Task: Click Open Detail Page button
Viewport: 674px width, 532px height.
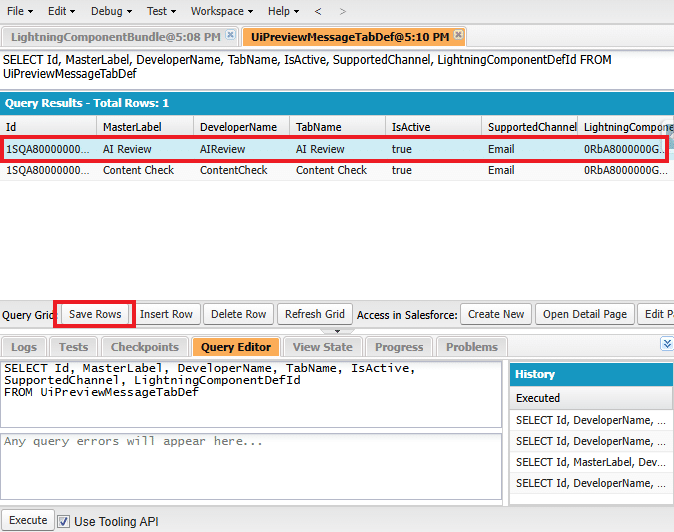Action: (585, 314)
